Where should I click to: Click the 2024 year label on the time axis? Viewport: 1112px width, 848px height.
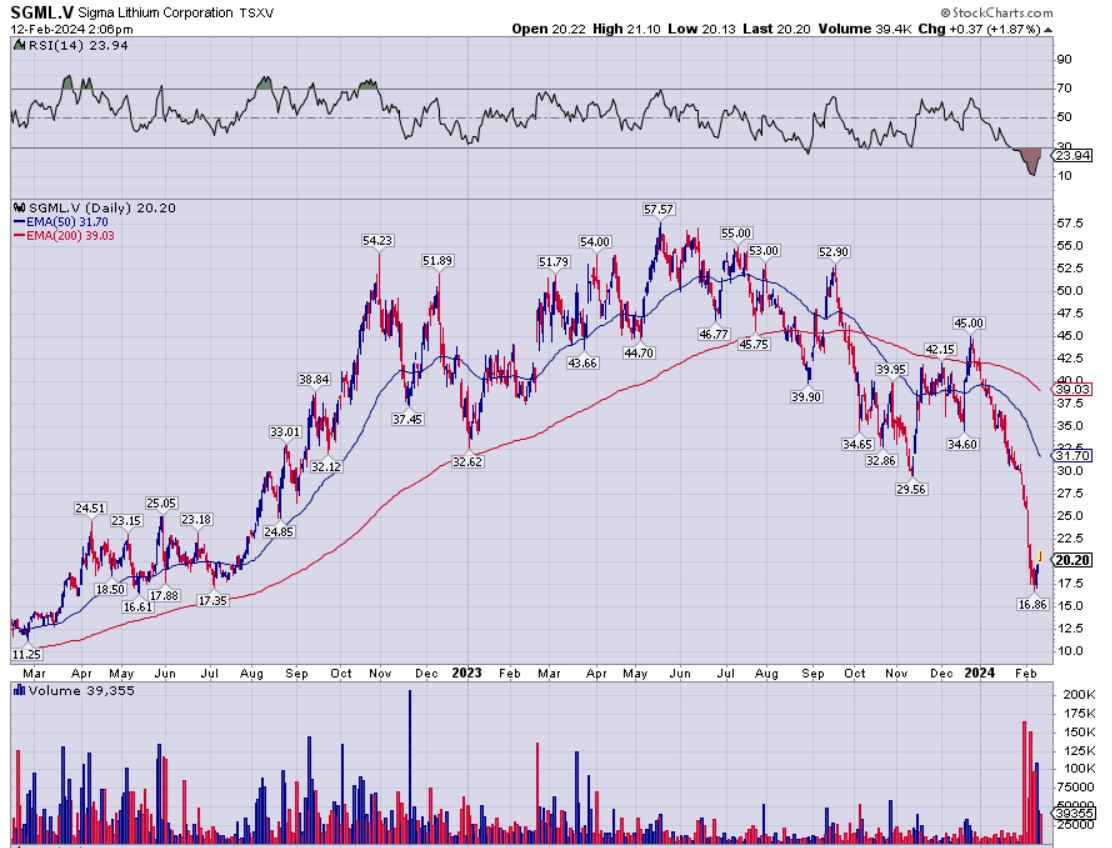[x=979, y=673]
